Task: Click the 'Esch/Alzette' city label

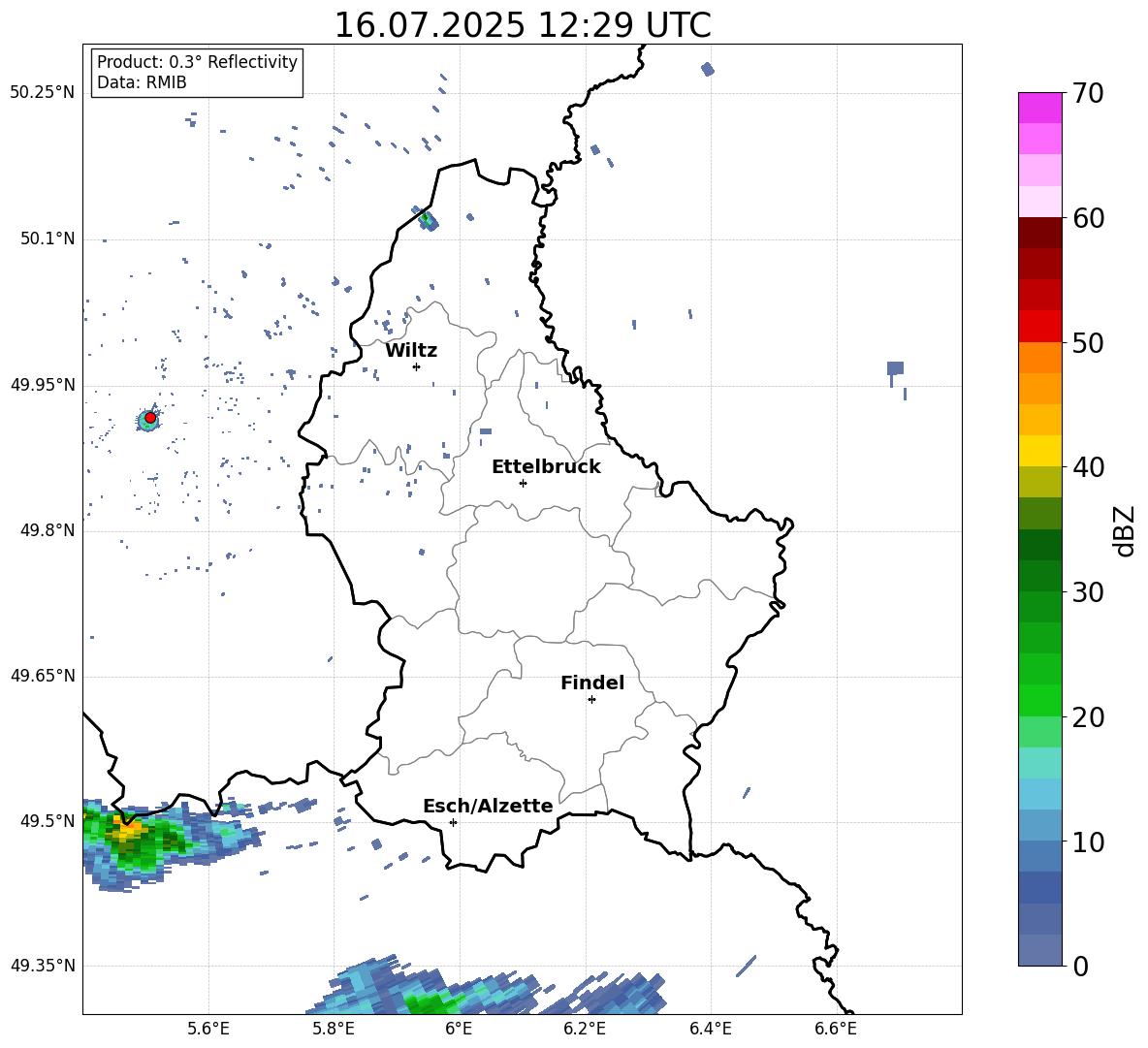Action: [x=488, y=807]
